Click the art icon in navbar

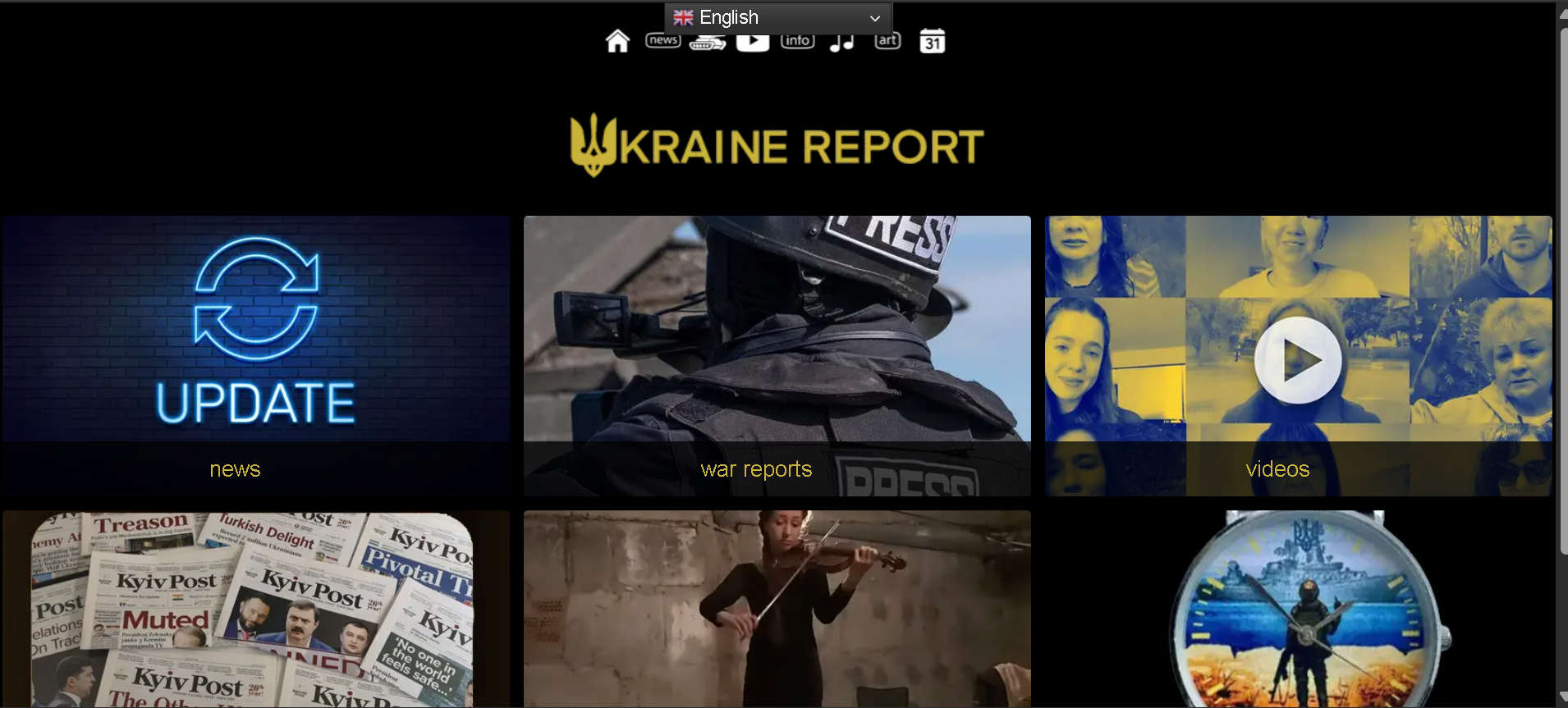click(x=887, y=41)
